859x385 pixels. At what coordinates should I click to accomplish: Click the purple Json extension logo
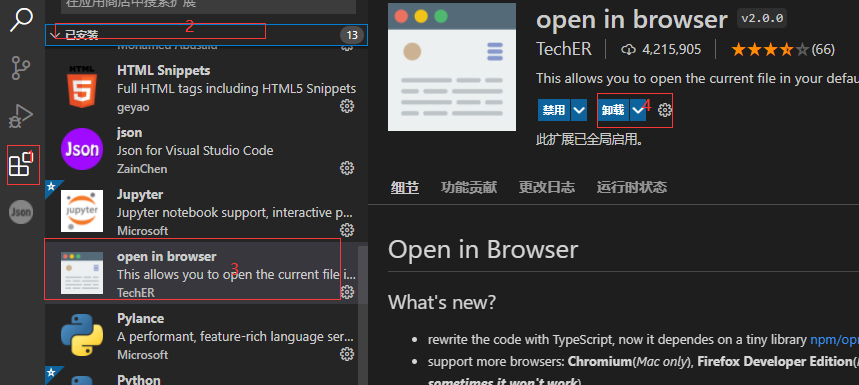82,149
